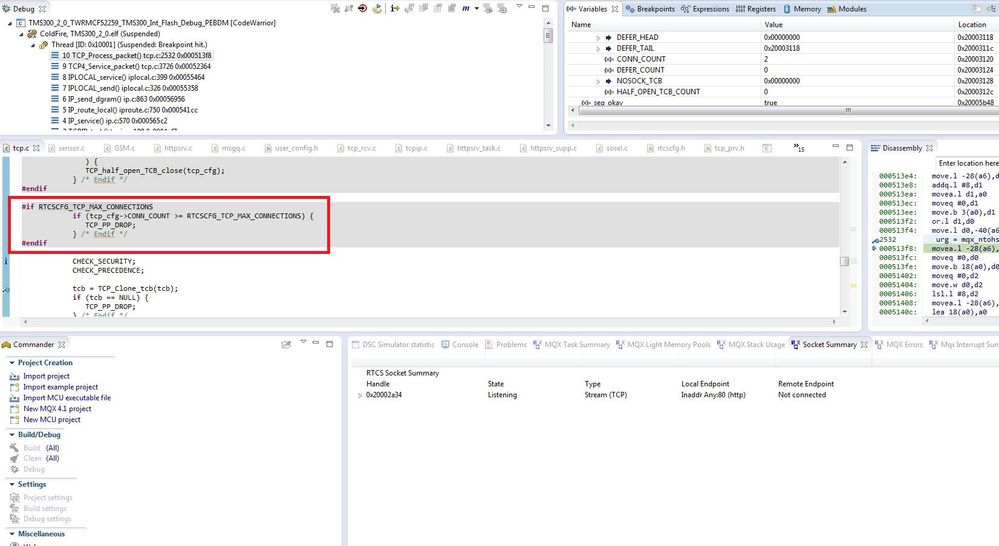This screenshot has width=999, height=546.
Task: Collapse the ColdFire TMS300_2_0.elf node
Action: tap(21, 34)
